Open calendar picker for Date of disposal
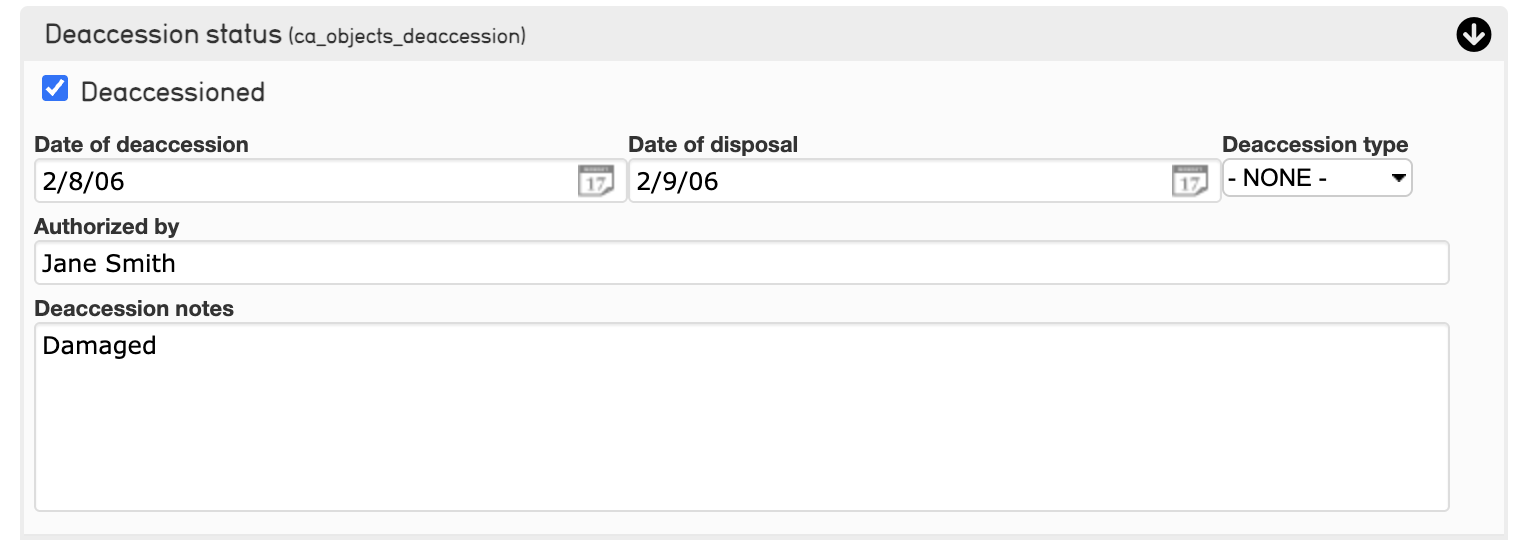 (1190, 181)
